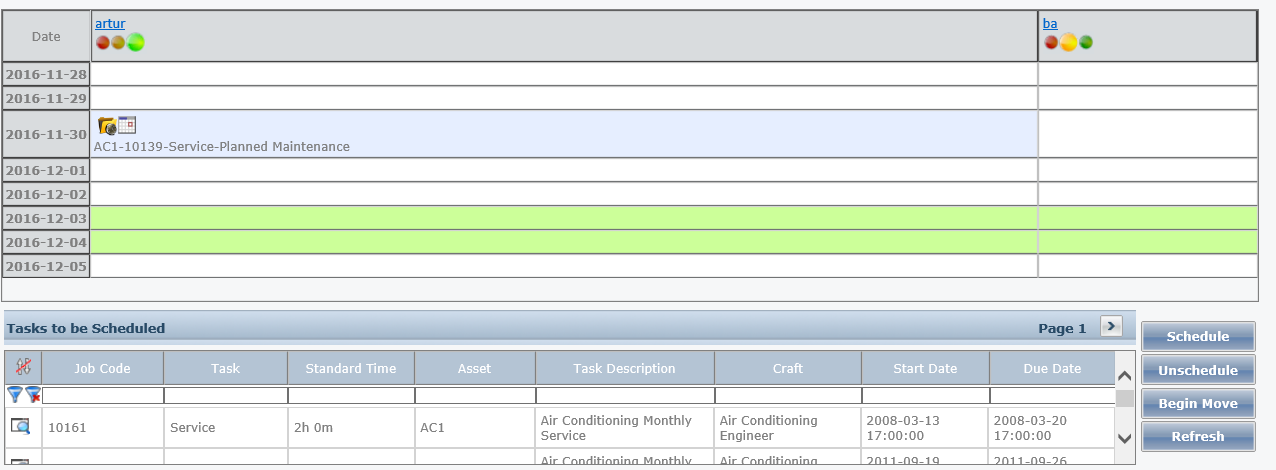Go to next page of tasks

pyautogui.click(x=1111, y=326)
